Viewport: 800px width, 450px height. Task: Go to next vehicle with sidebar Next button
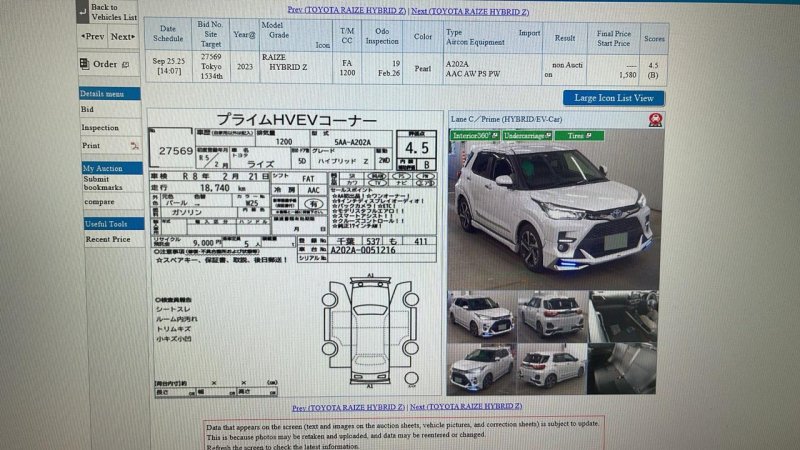click(123, 37)
